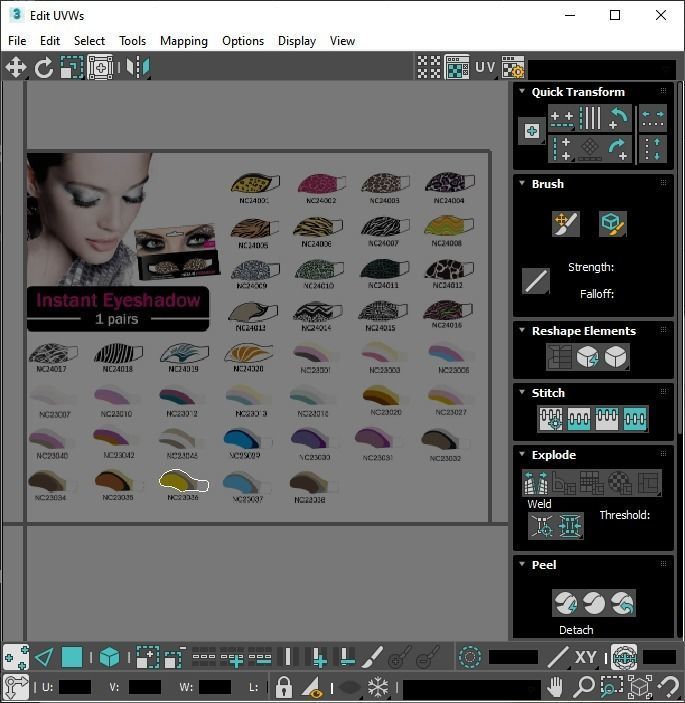
Task: Select the Move Selected Subobject tool
Action: [x=16, y=68]
